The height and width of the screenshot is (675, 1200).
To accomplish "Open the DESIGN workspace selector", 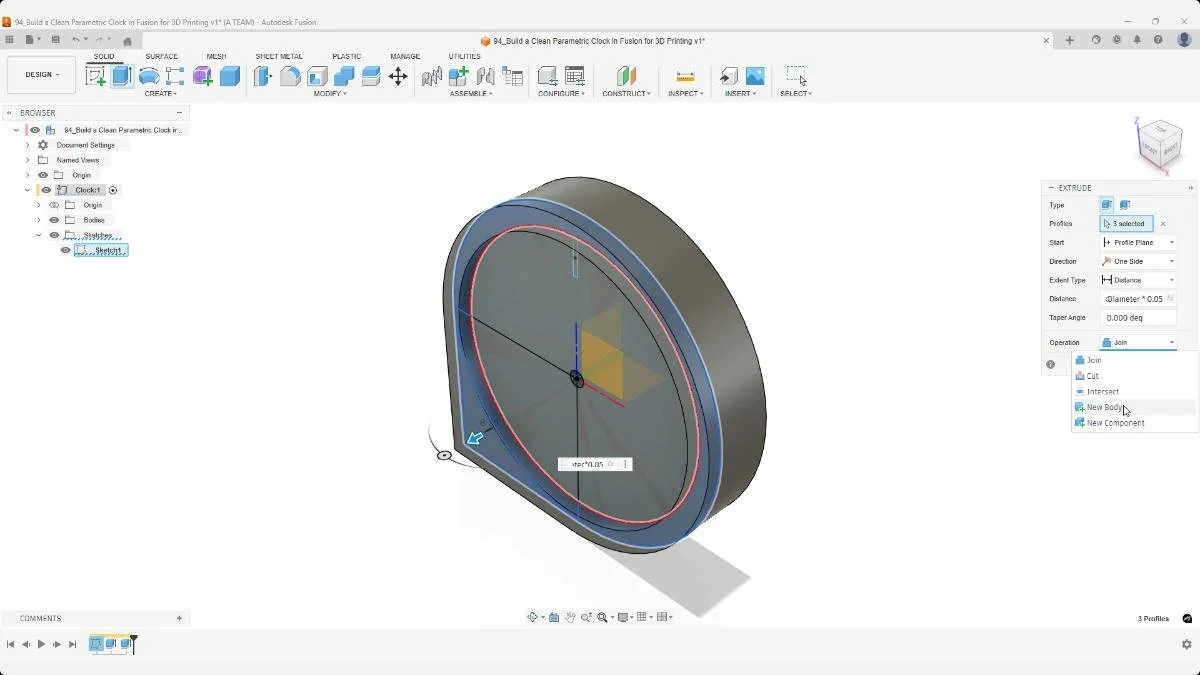I will click(x=41, y=74).
